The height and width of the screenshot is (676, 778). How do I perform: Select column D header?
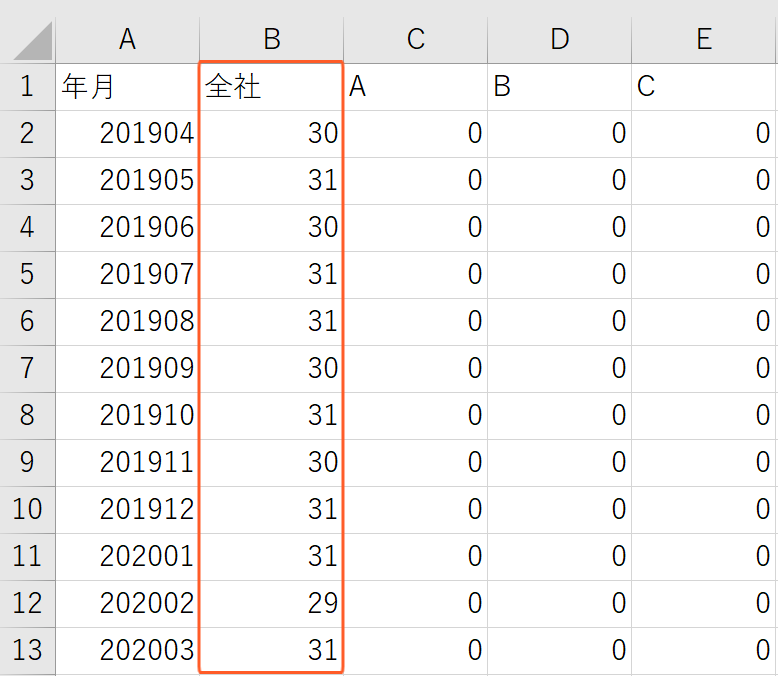tap(559, 40)
